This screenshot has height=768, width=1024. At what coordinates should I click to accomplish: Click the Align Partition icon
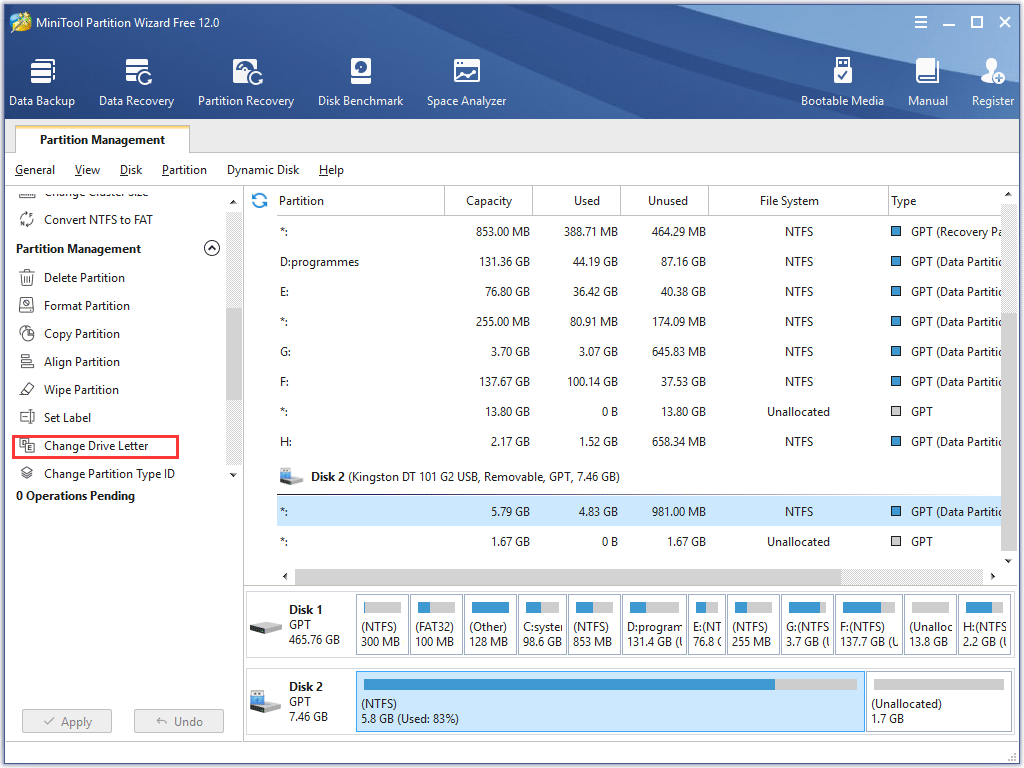pos(27,361)
